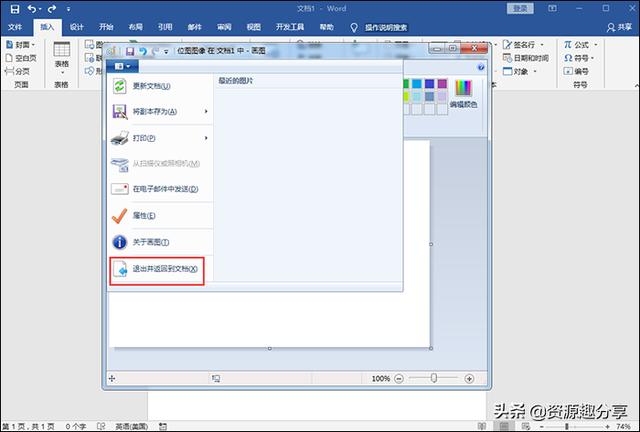Open 属性(E) properties from the Paint menu
Image resolution: width=640 pixels, height=432 pixels.
tap(160, 215)
